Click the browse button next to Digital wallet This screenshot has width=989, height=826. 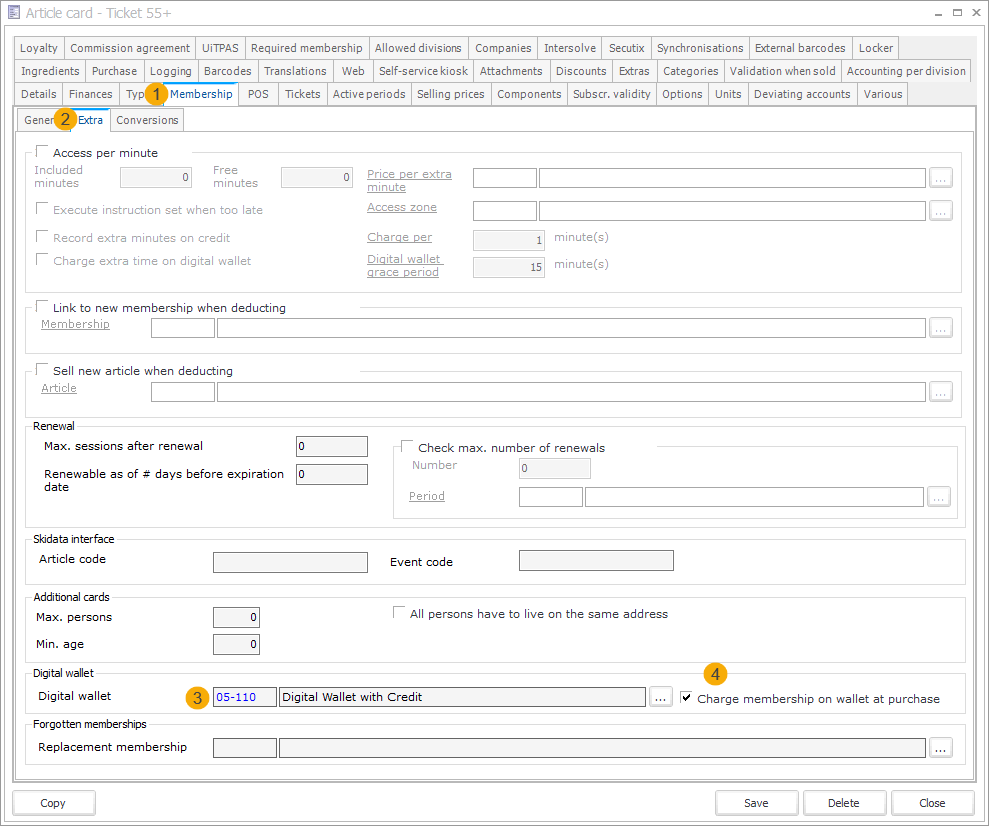[x=660, y=698]
